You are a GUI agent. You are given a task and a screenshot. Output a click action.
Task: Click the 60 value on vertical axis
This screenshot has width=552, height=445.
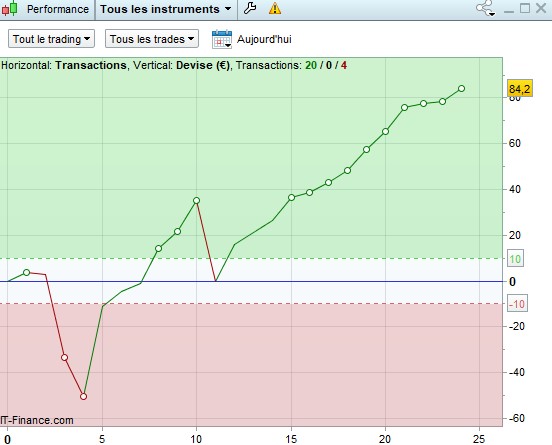515,143
